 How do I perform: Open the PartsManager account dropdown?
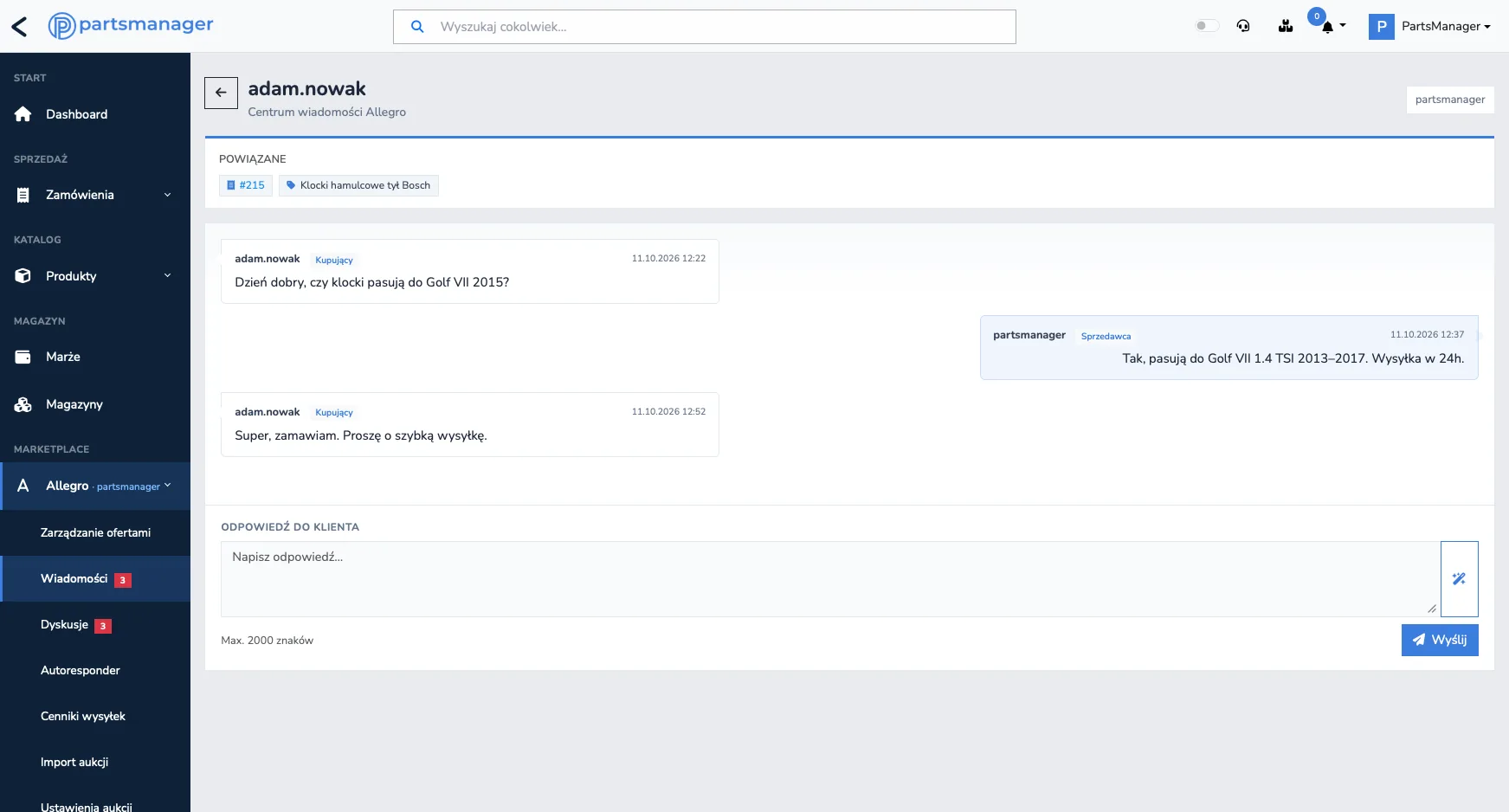click(x=1446, y=26)
